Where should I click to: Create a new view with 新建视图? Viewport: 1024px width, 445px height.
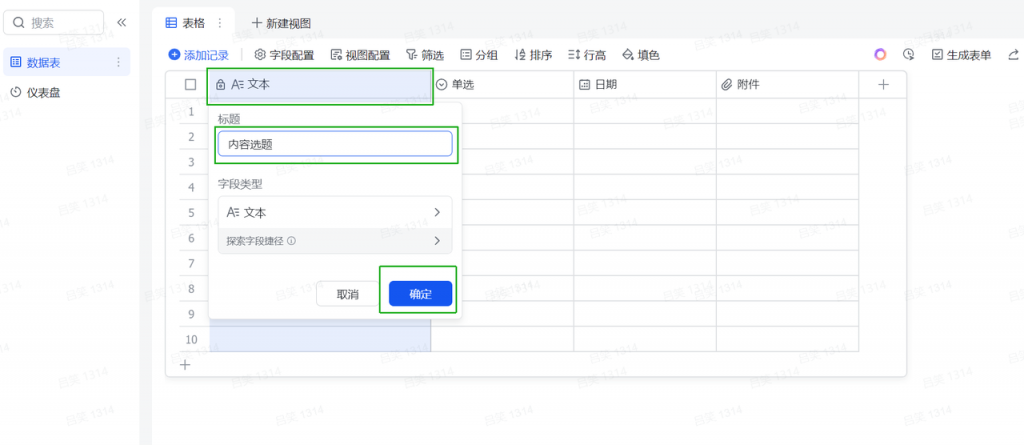click(281, 23)
